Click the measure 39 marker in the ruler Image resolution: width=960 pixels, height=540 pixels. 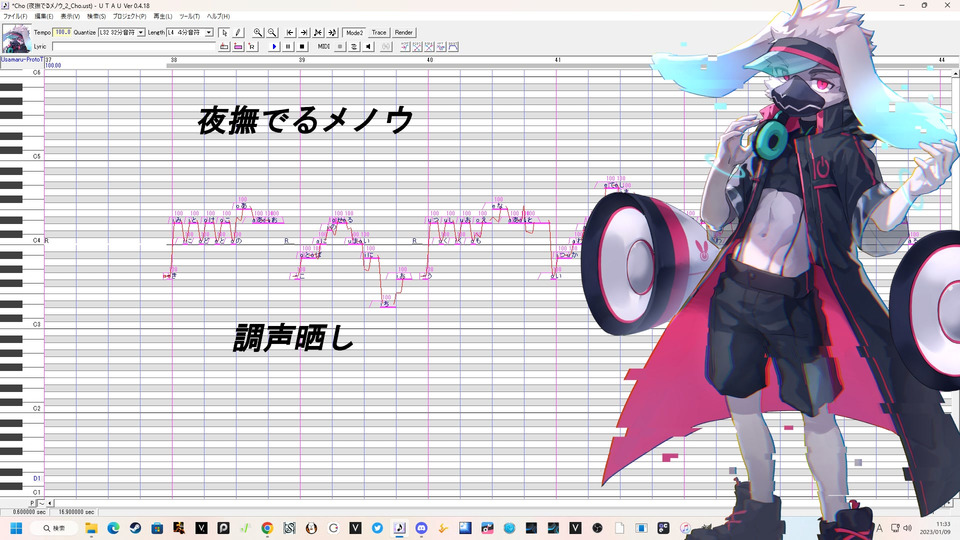pyautogui.click(x=302, y=60)
